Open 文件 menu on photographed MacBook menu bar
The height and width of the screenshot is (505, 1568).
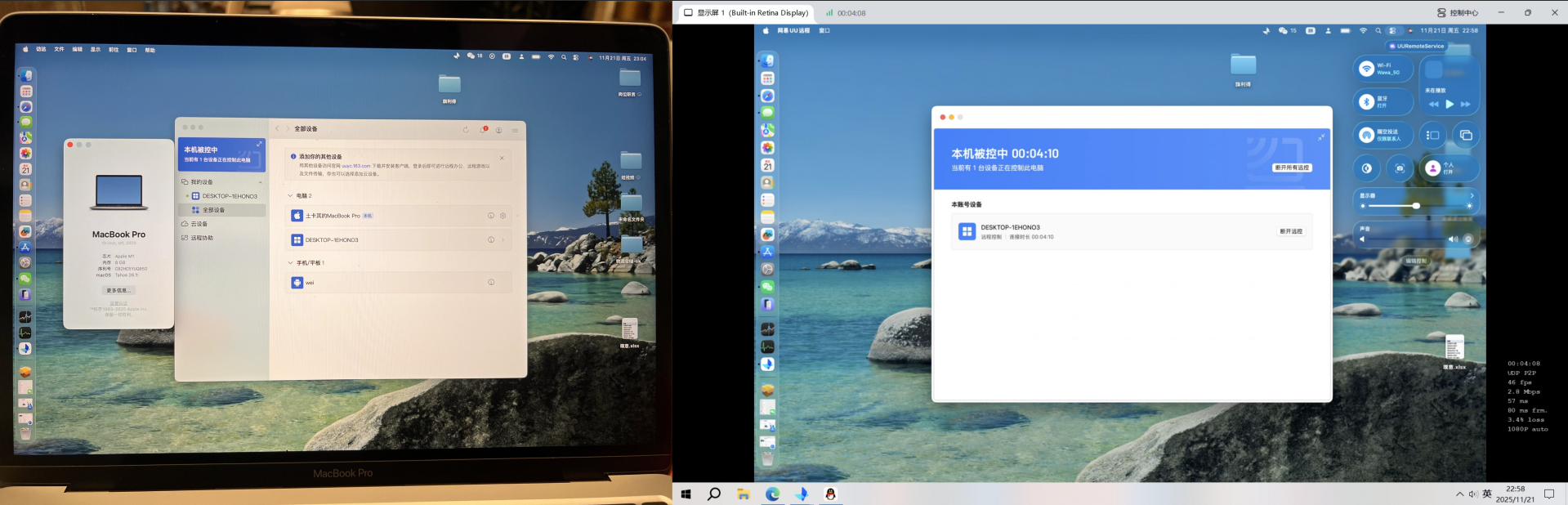(x=59, y=49)
